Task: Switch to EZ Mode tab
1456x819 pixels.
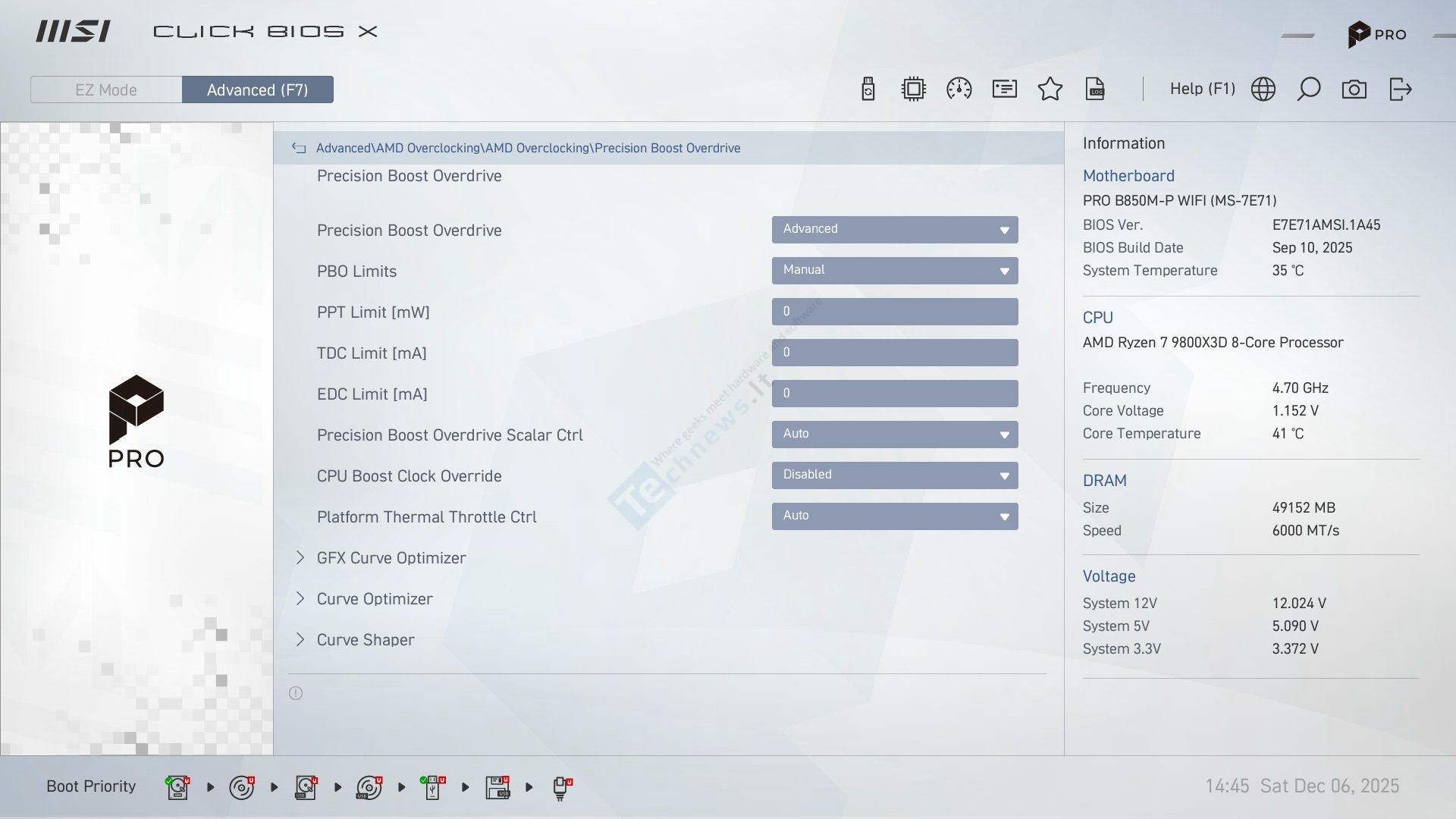Action: click(106, 89)
